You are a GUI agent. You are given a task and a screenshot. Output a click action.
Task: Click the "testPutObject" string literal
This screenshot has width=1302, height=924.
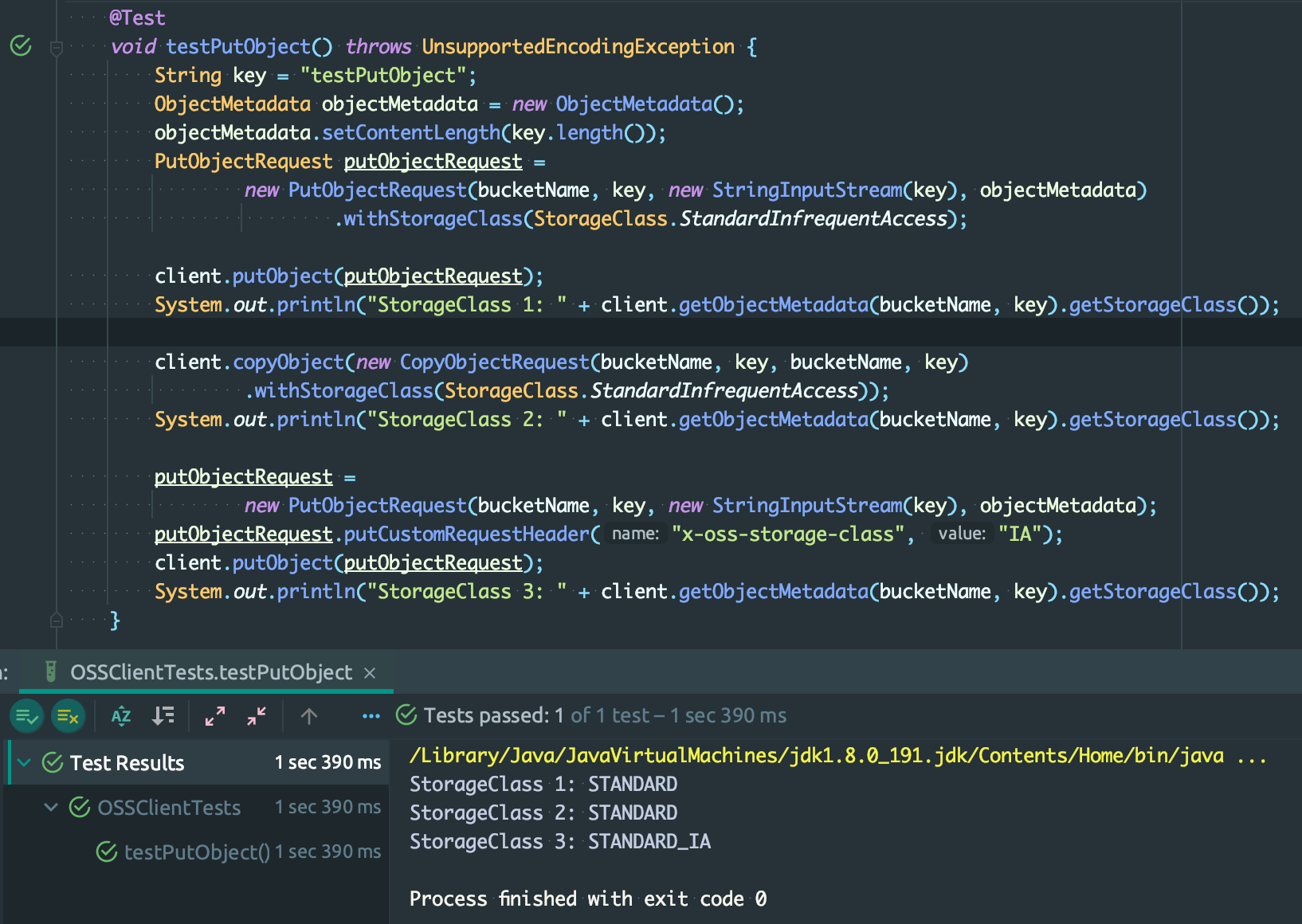(x=383, y=75)
